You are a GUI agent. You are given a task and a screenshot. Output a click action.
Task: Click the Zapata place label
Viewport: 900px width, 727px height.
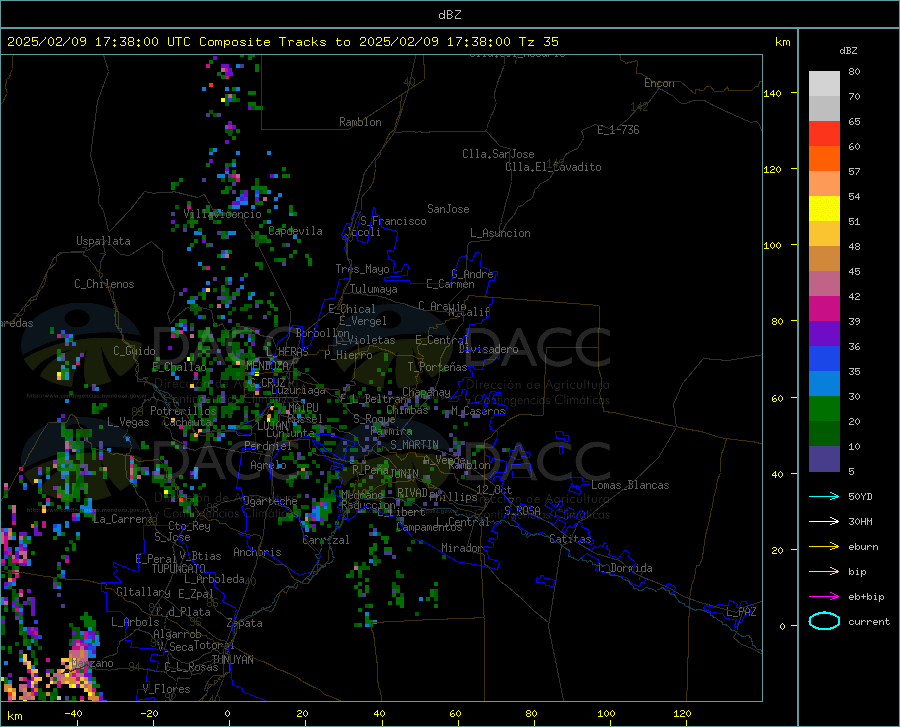point(244,623)
